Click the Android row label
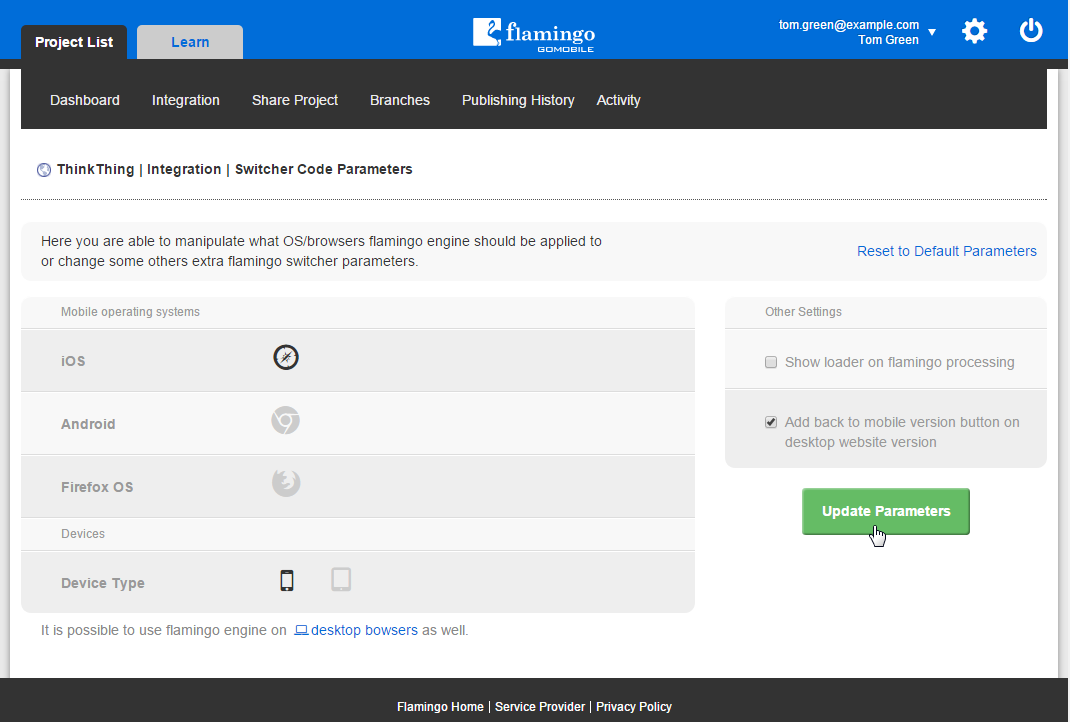Screen dimensions: 1070x722 click(x=88, y=424)
